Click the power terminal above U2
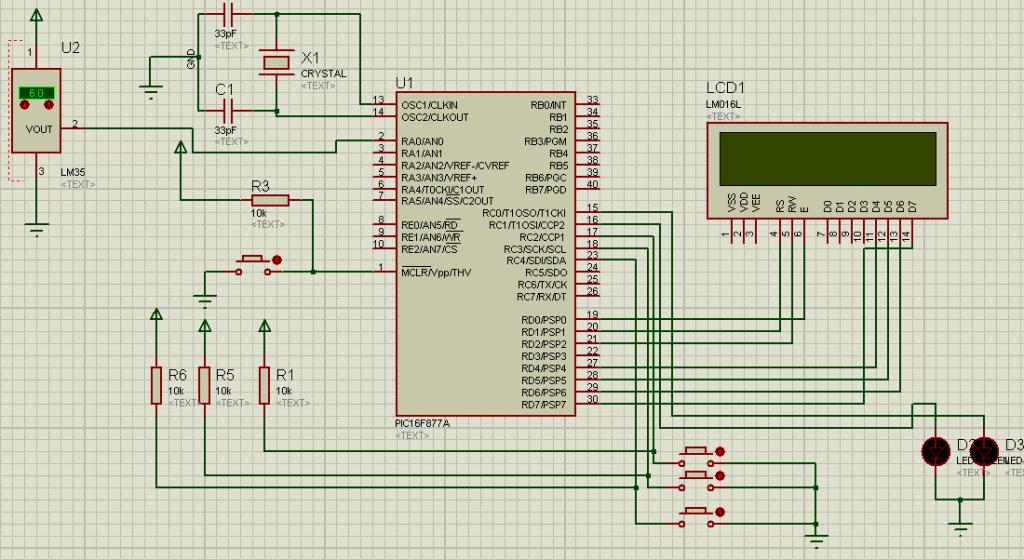 point(37,14)
